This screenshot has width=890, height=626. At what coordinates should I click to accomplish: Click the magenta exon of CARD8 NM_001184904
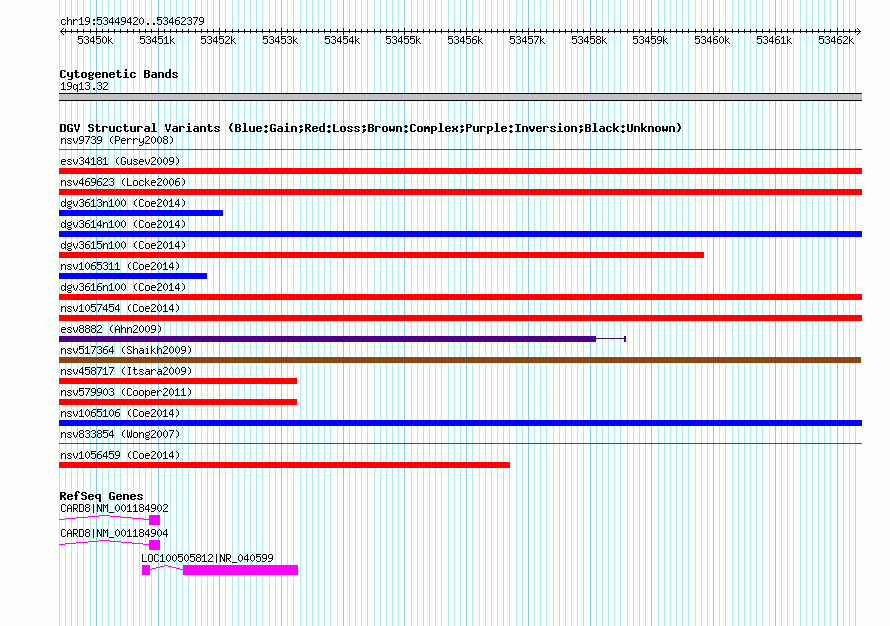point(154,545)
